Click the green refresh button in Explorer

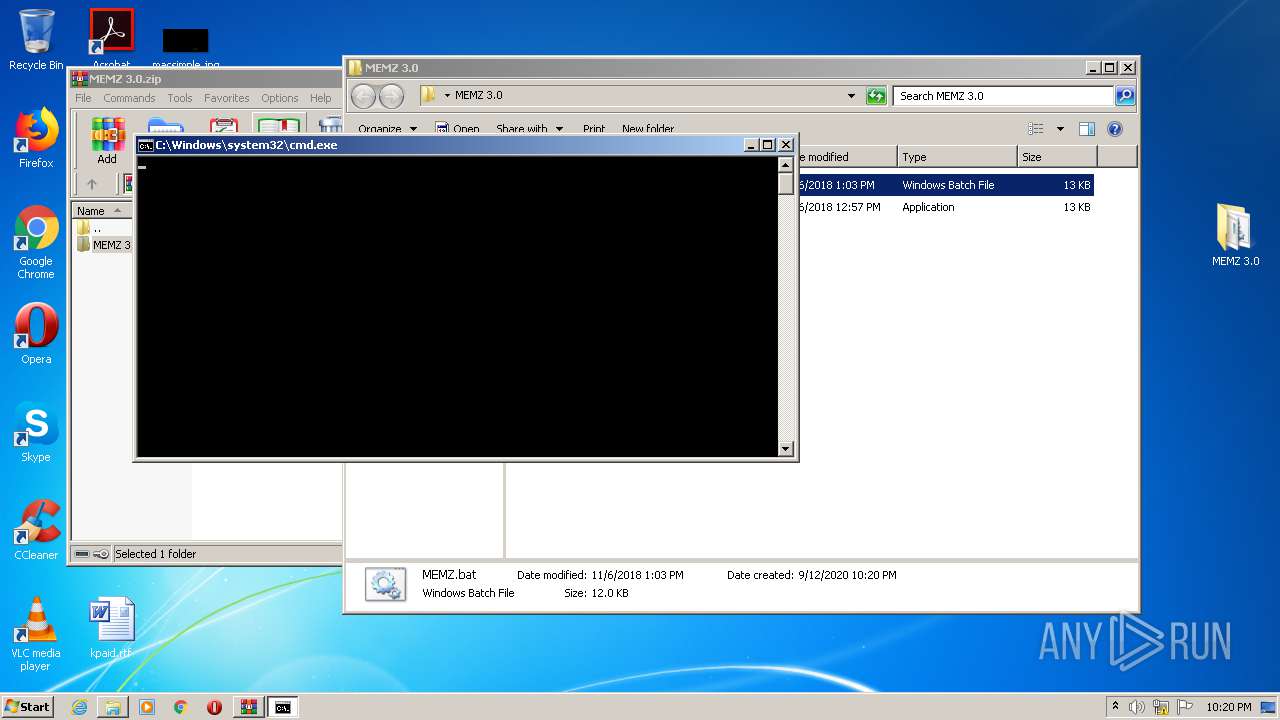876,96
